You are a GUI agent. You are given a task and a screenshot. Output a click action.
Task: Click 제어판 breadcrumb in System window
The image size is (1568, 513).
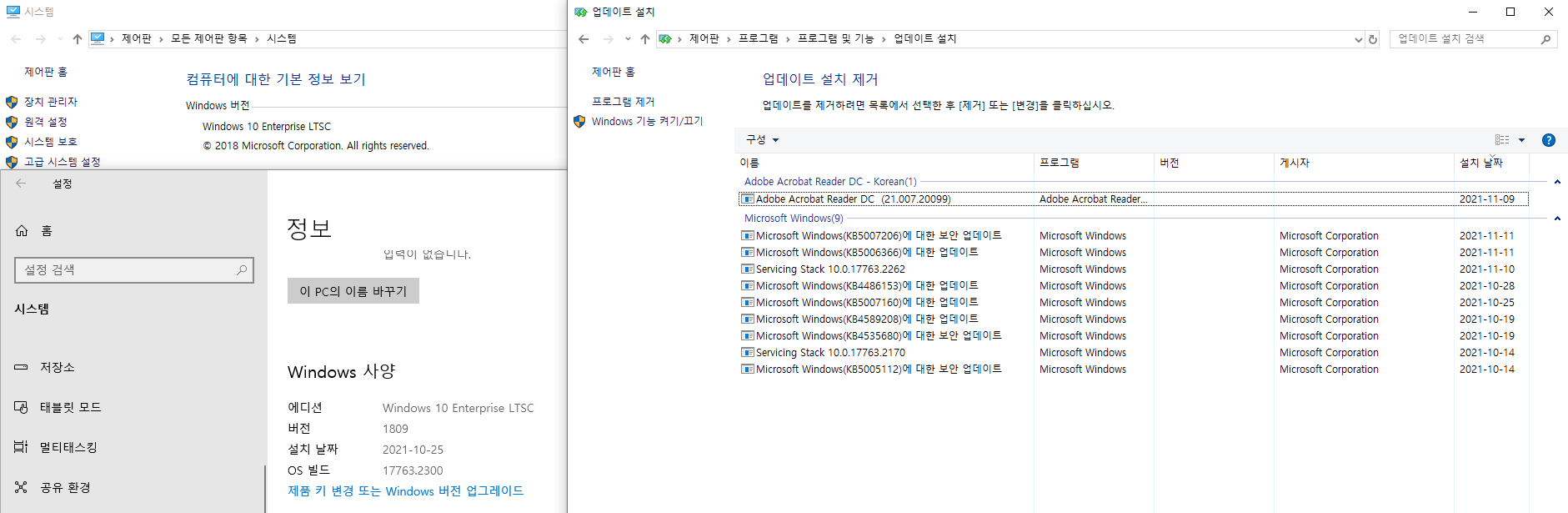click(137, 39)
